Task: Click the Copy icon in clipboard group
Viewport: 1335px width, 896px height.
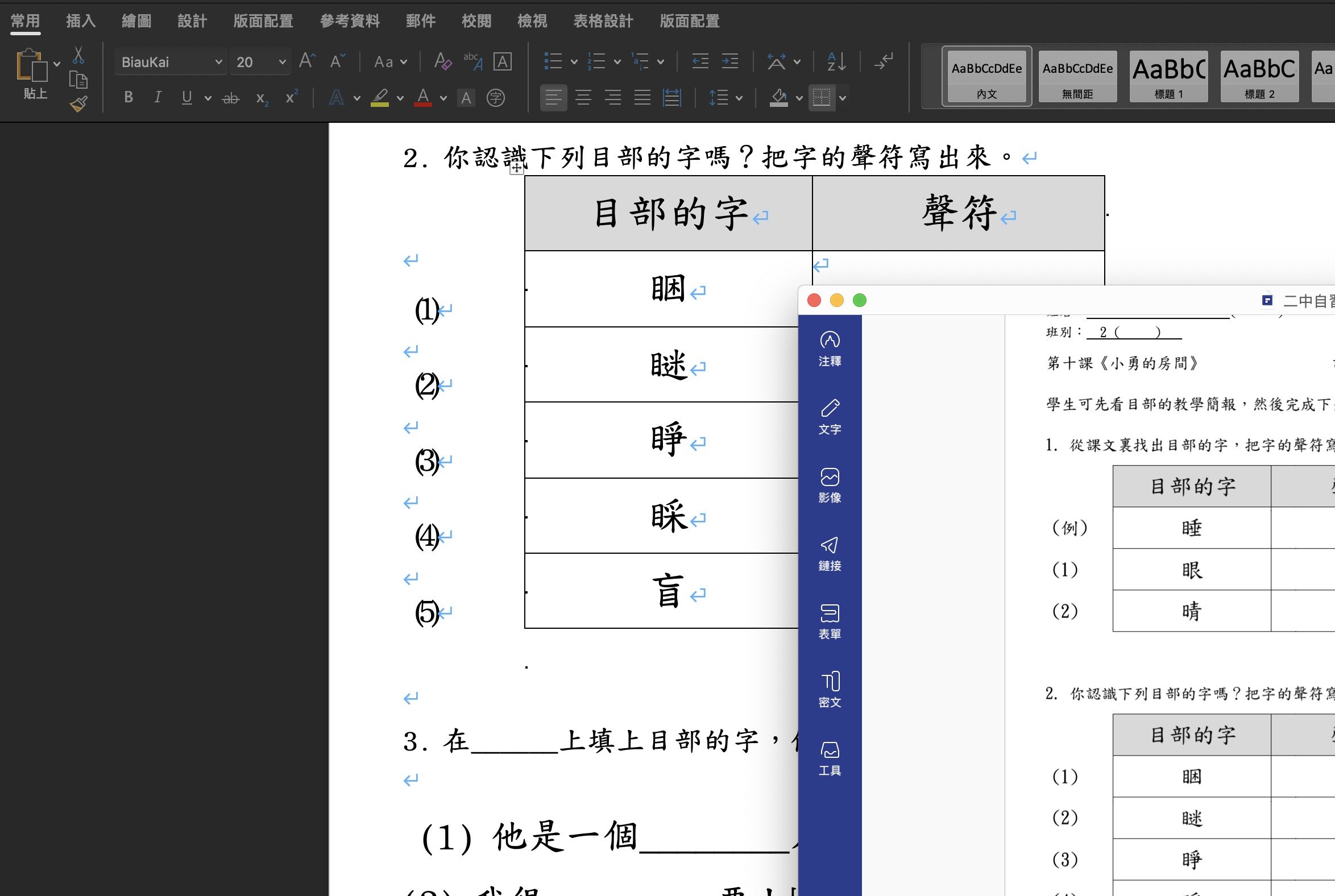Action: tap(78, 80)
